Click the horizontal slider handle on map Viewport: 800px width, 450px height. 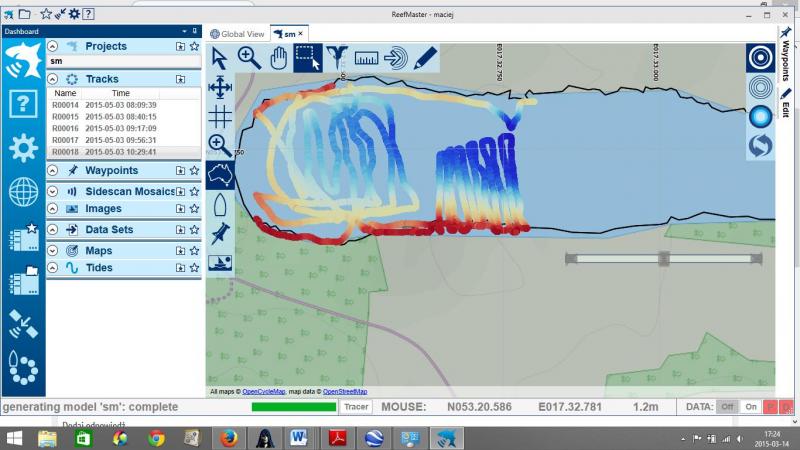point(662,258)
